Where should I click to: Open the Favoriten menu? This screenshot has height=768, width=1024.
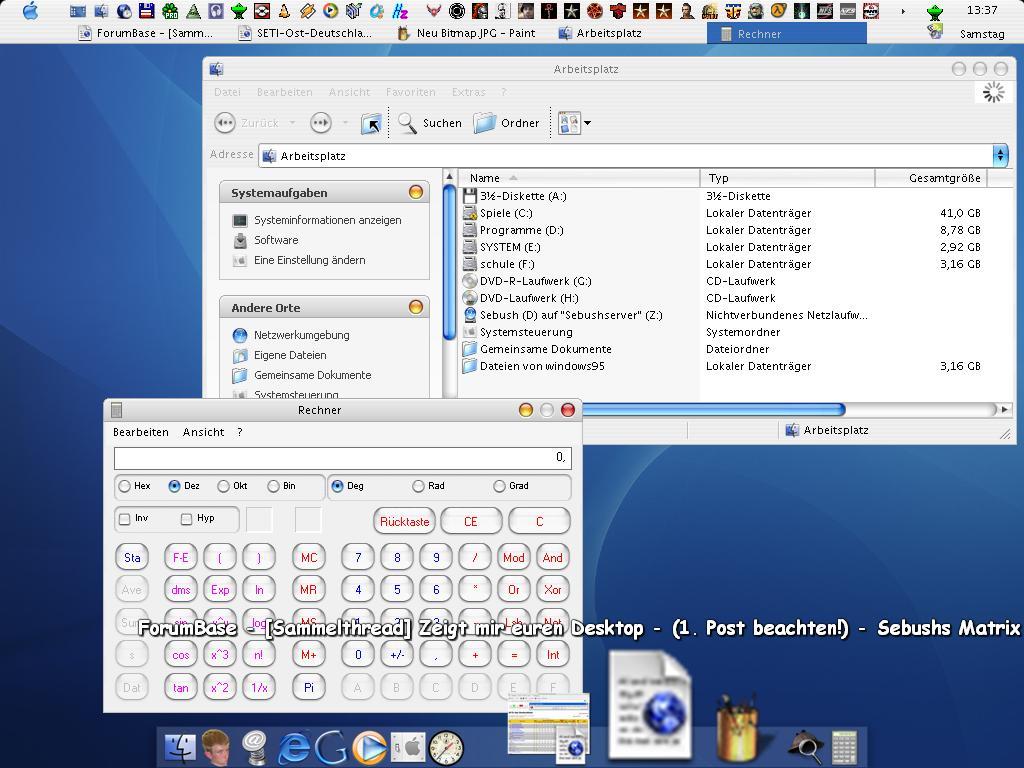pyautogui.click(x=410, y=92)
